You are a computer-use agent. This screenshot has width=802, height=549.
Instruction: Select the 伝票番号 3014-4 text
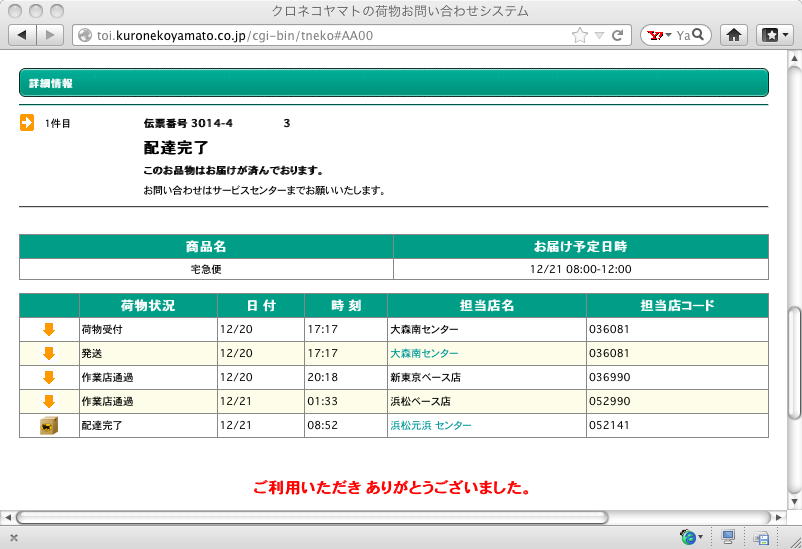coord(188,123)
